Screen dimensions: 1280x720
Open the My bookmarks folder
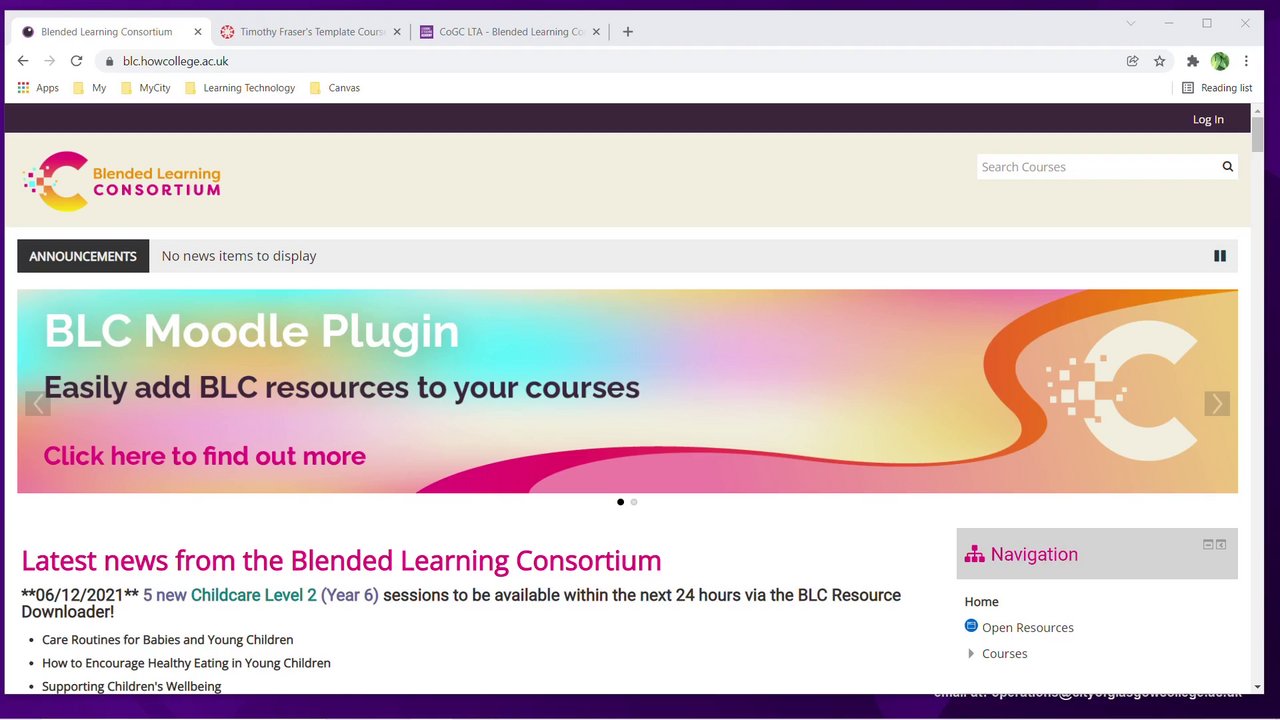(x=90, y=88)
